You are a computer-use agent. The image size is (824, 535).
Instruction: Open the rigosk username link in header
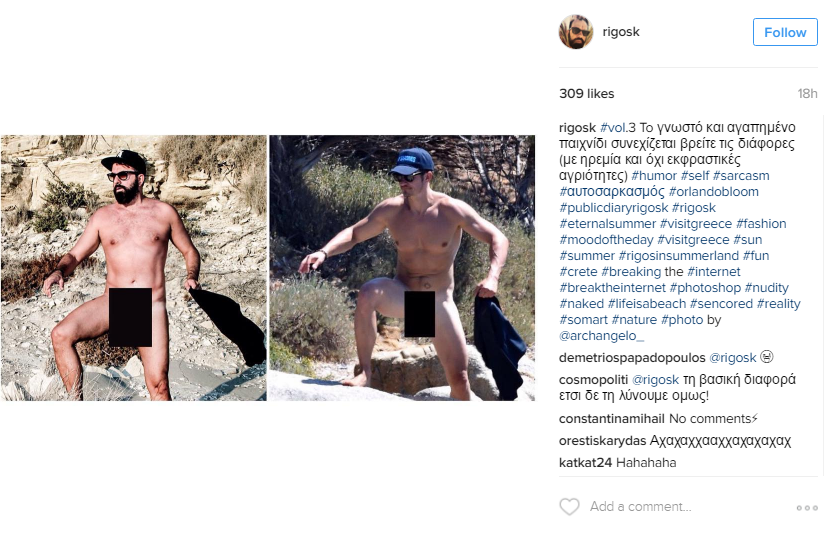coord(621,32)
